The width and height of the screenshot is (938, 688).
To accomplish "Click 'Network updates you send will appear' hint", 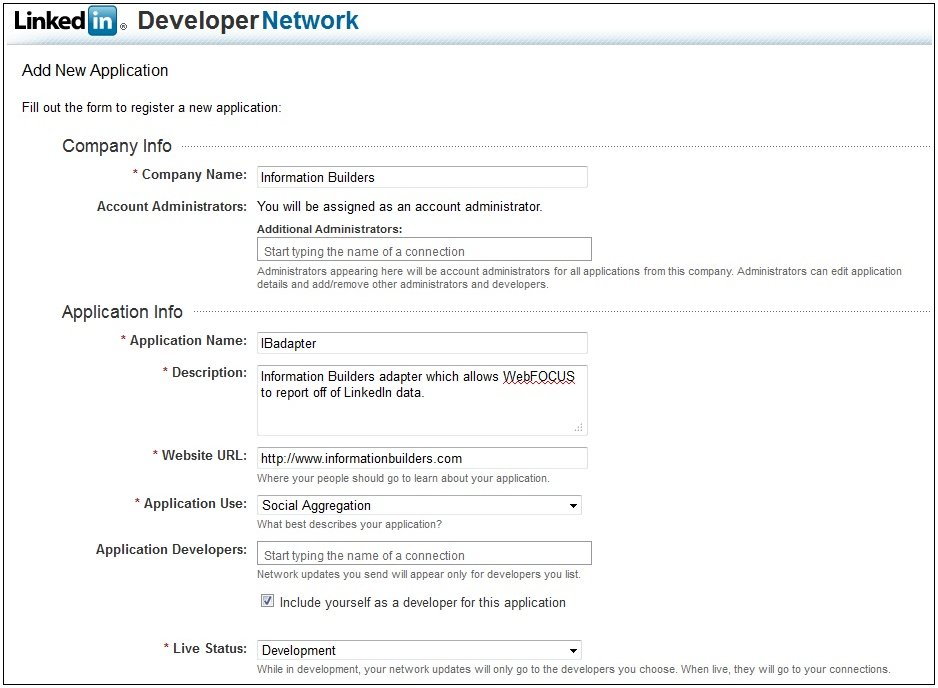I will pos(419,574).
